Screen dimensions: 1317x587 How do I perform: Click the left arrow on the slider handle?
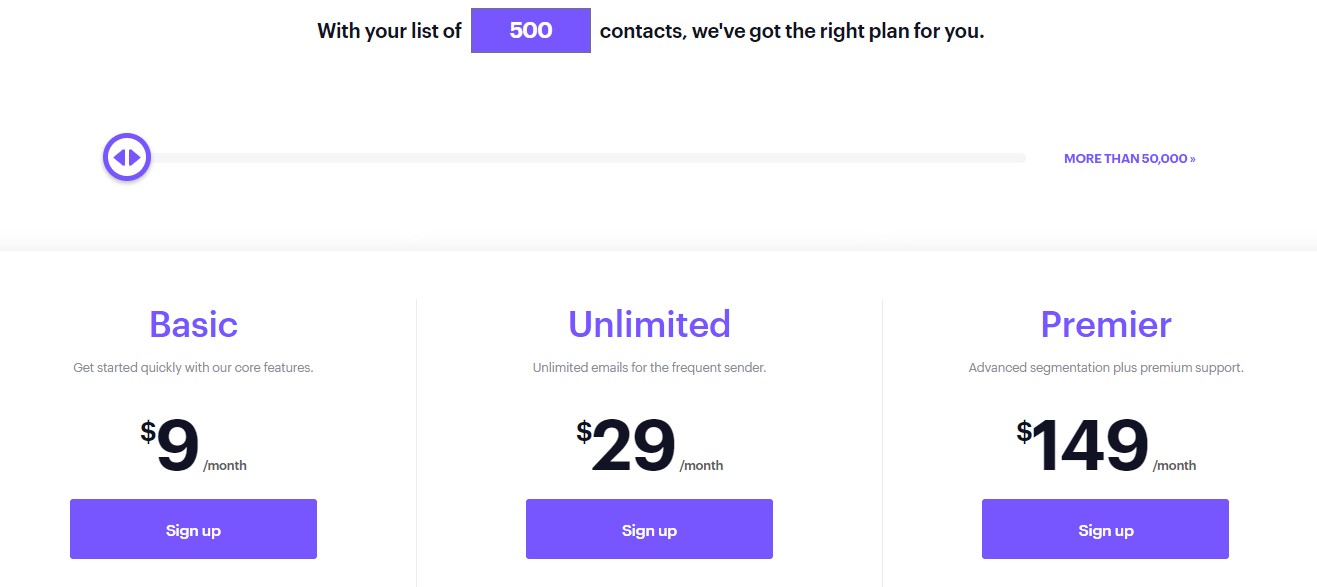click(x=119, y=158)
